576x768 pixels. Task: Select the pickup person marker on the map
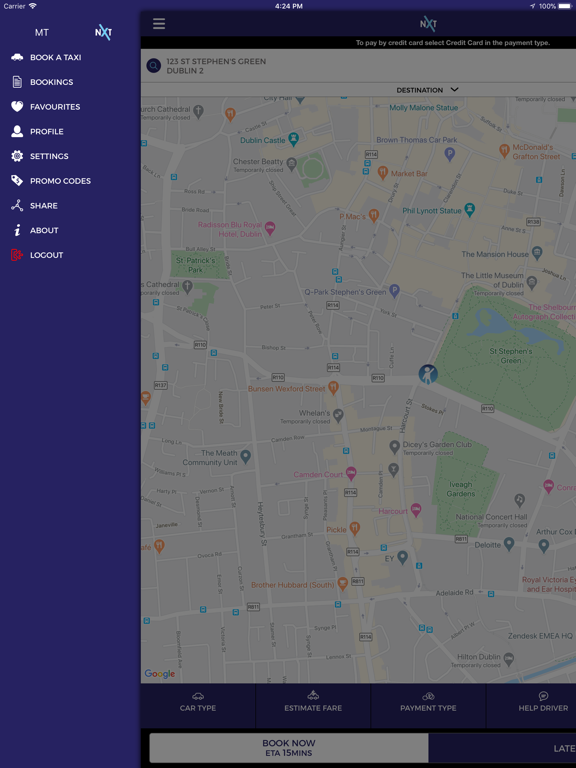(428, 374)
